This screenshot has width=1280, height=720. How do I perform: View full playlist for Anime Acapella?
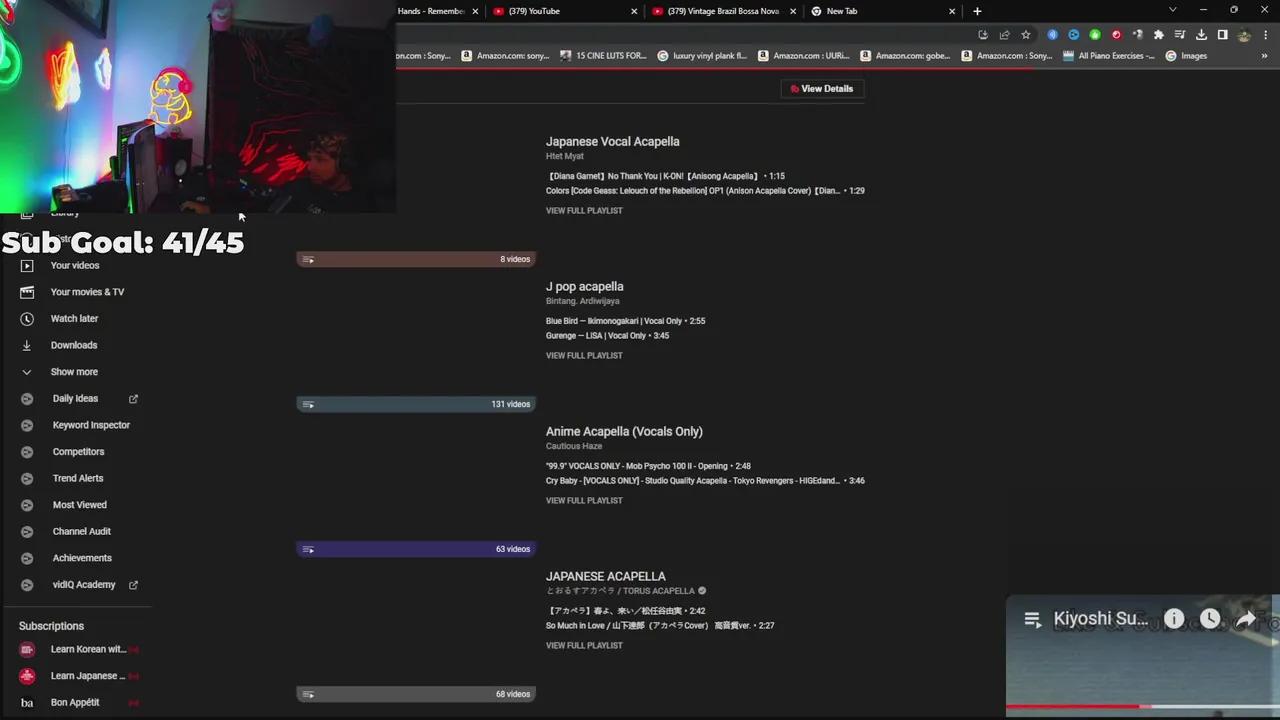click(x=584, y=501)
